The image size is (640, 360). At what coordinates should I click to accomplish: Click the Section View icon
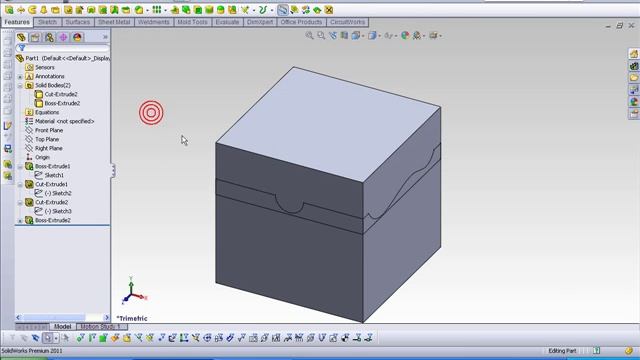(x=344, y=36)
